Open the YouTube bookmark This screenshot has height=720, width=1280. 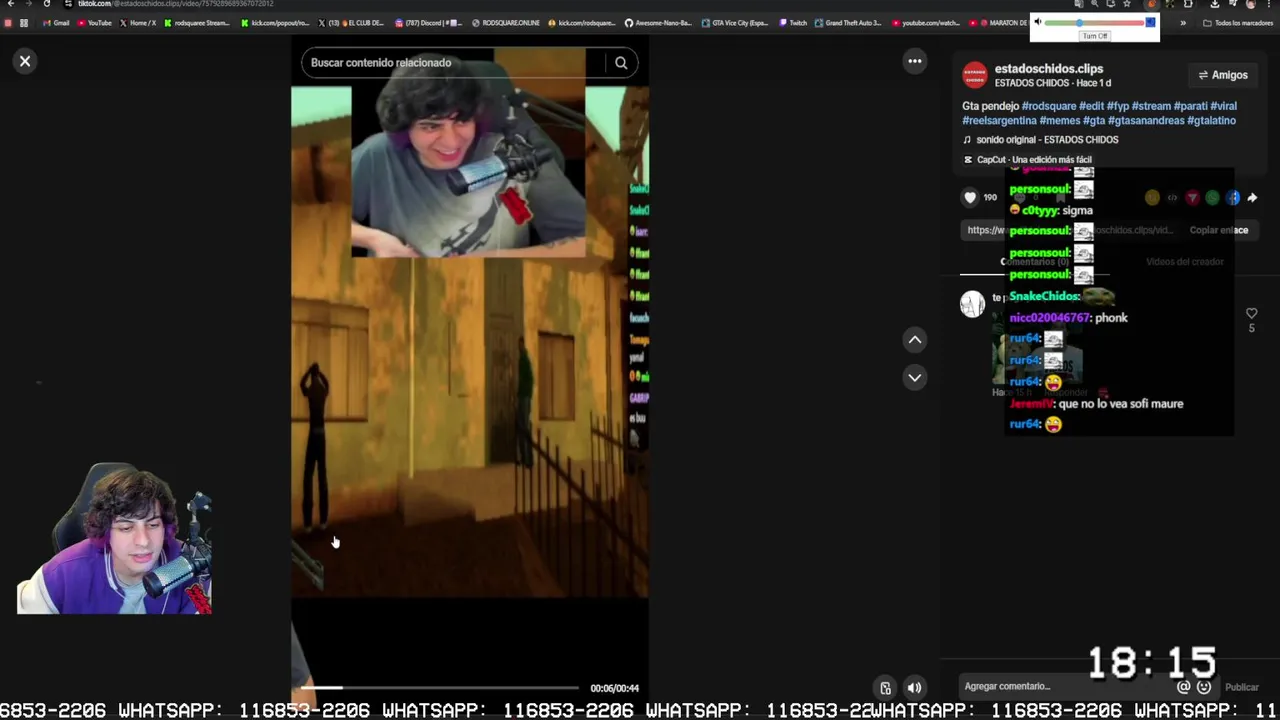(95, 23)
